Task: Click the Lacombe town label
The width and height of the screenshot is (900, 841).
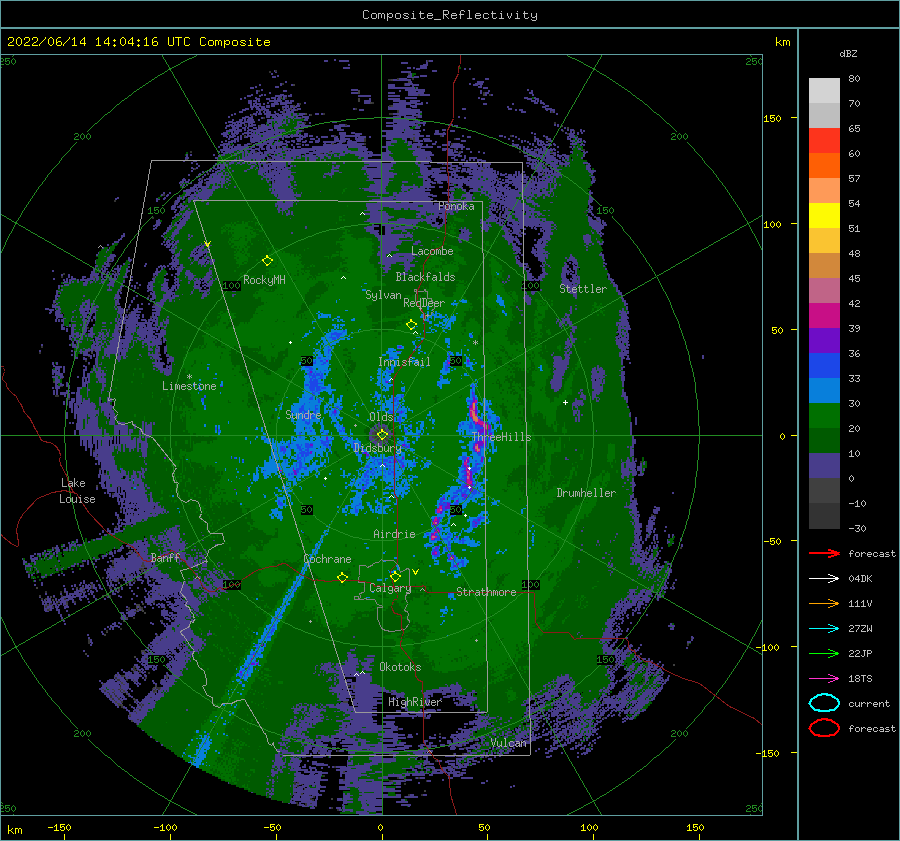Action: (x=432, y=251)
